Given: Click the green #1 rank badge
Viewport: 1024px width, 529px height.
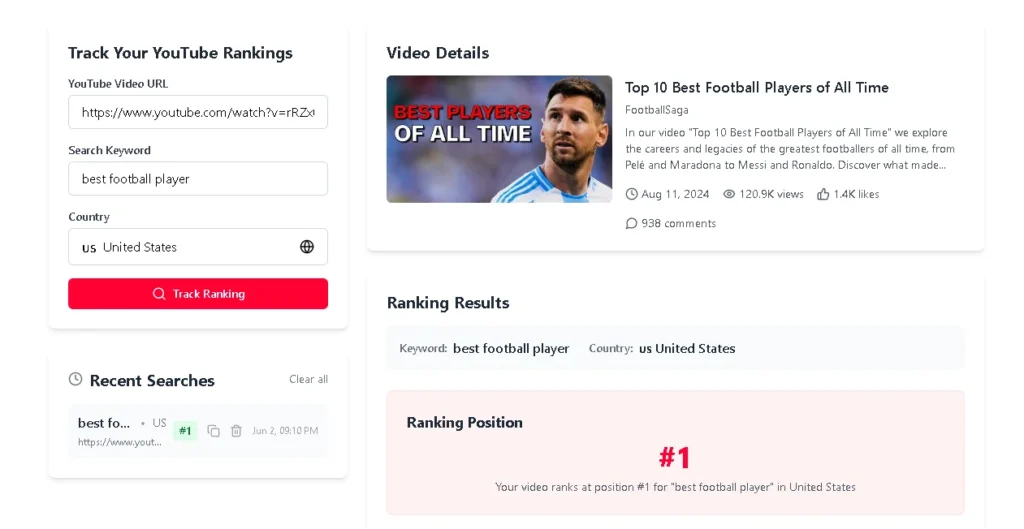Looking at the screenshot, I should 185,431.
